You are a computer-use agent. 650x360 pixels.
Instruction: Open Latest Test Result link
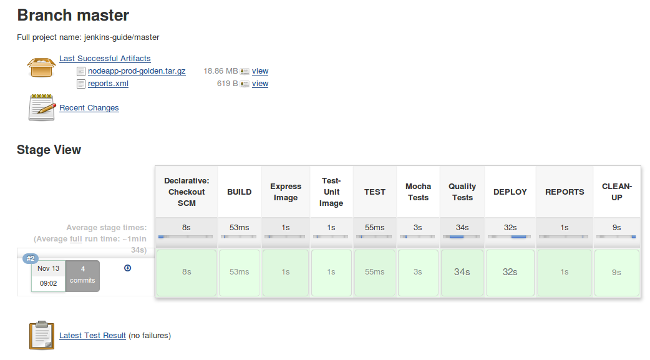coord(92,335)
